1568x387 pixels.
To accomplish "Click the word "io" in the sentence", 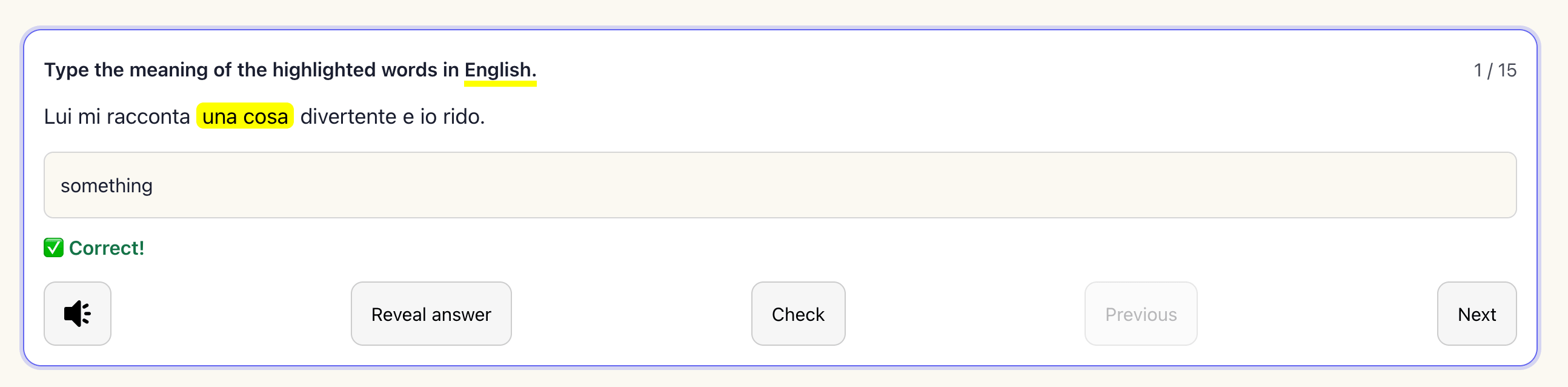I will [x=428, y=116].
